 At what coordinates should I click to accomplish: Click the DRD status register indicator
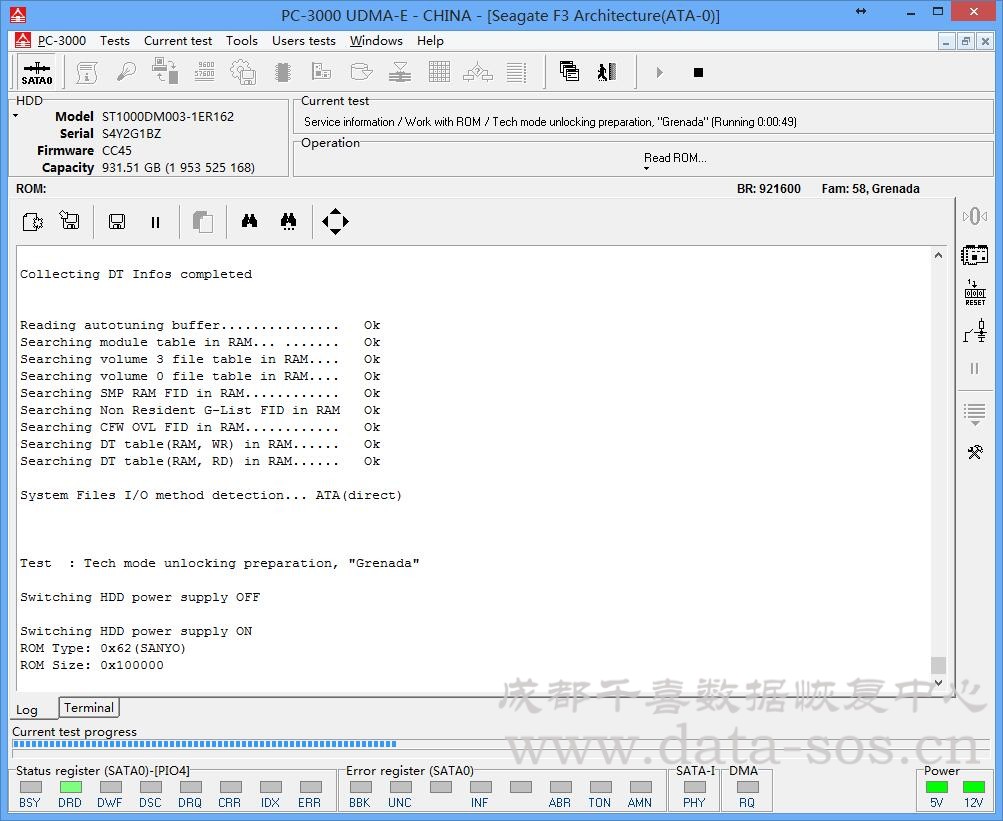pos(70,787)
